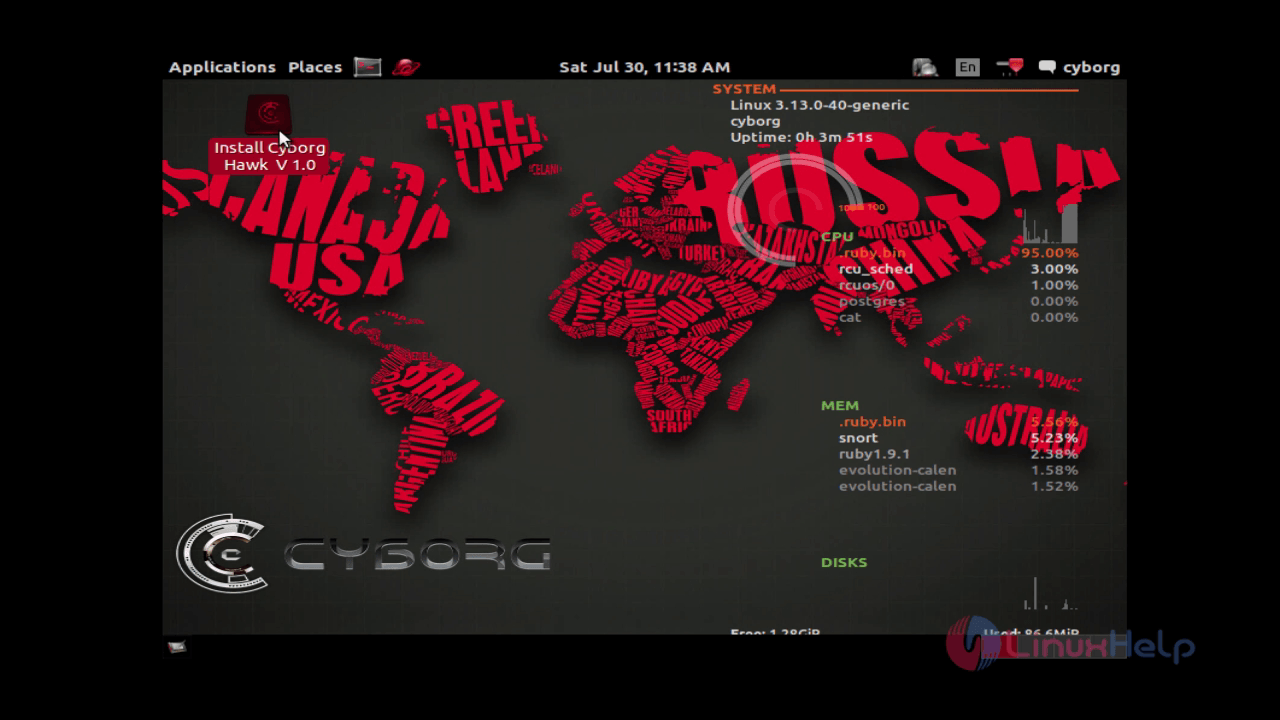Open the network connection indicator

click(x=1010, y=67)
